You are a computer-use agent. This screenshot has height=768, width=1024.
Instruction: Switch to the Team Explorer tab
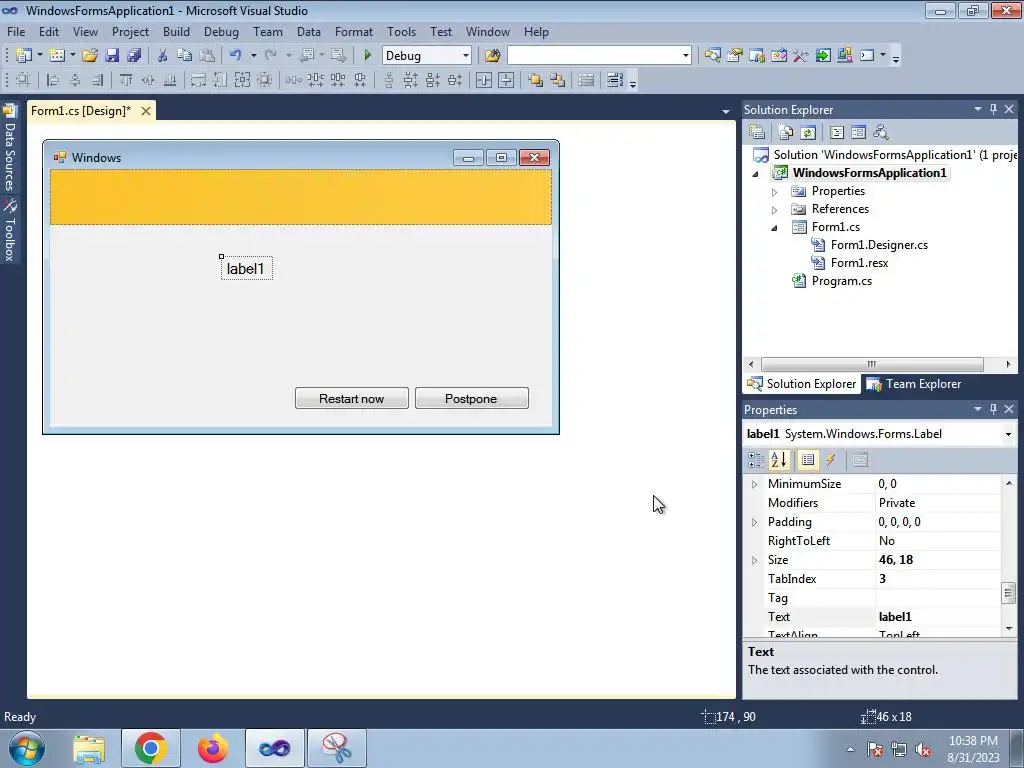pos(914,384)
